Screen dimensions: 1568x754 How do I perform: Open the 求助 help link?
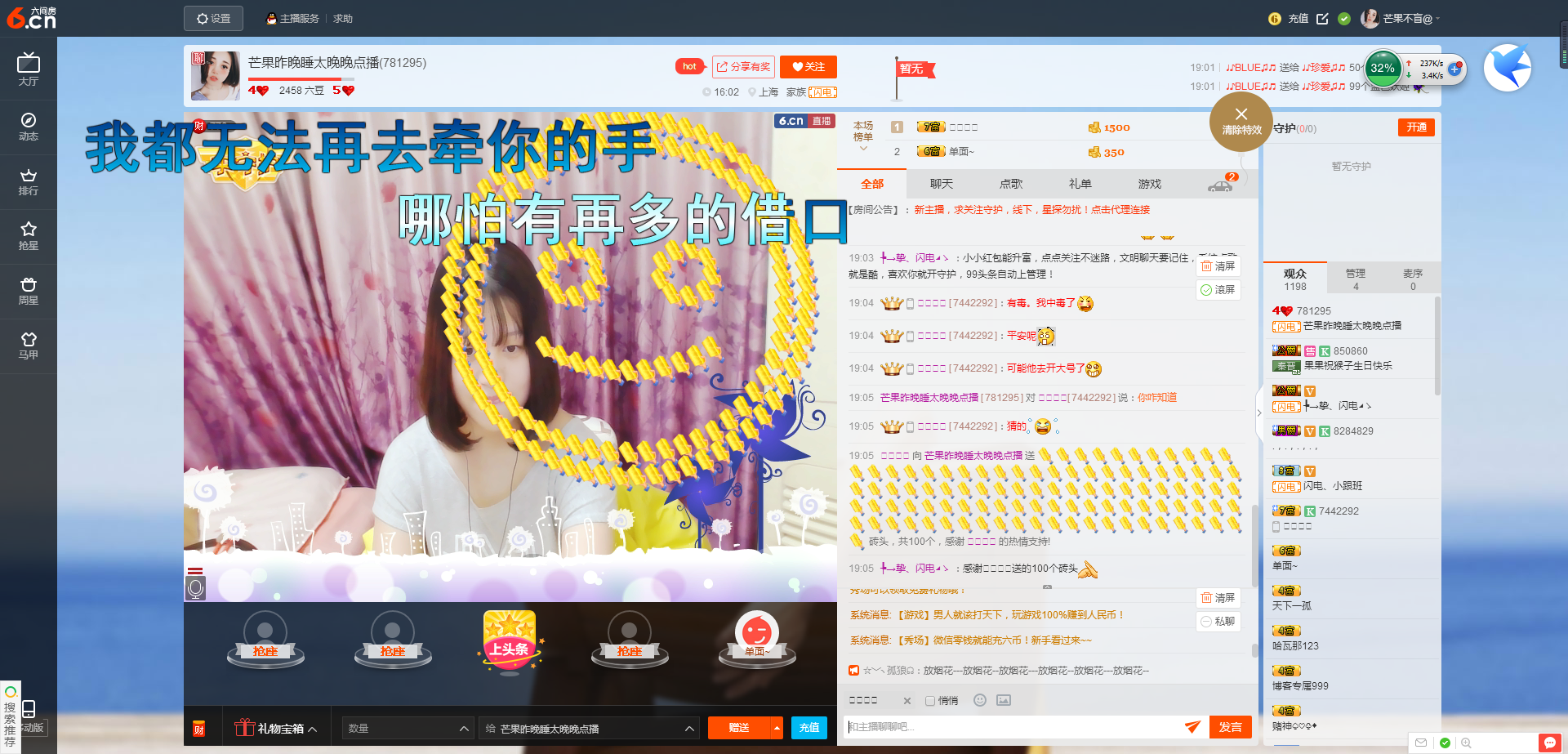pyautogui.click(x=343, y=18)
